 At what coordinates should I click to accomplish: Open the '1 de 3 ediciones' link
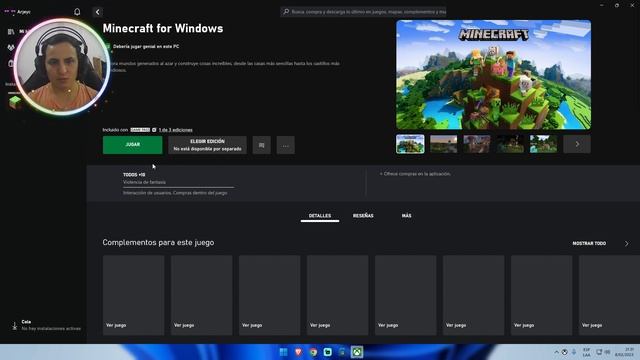(176, 130)
